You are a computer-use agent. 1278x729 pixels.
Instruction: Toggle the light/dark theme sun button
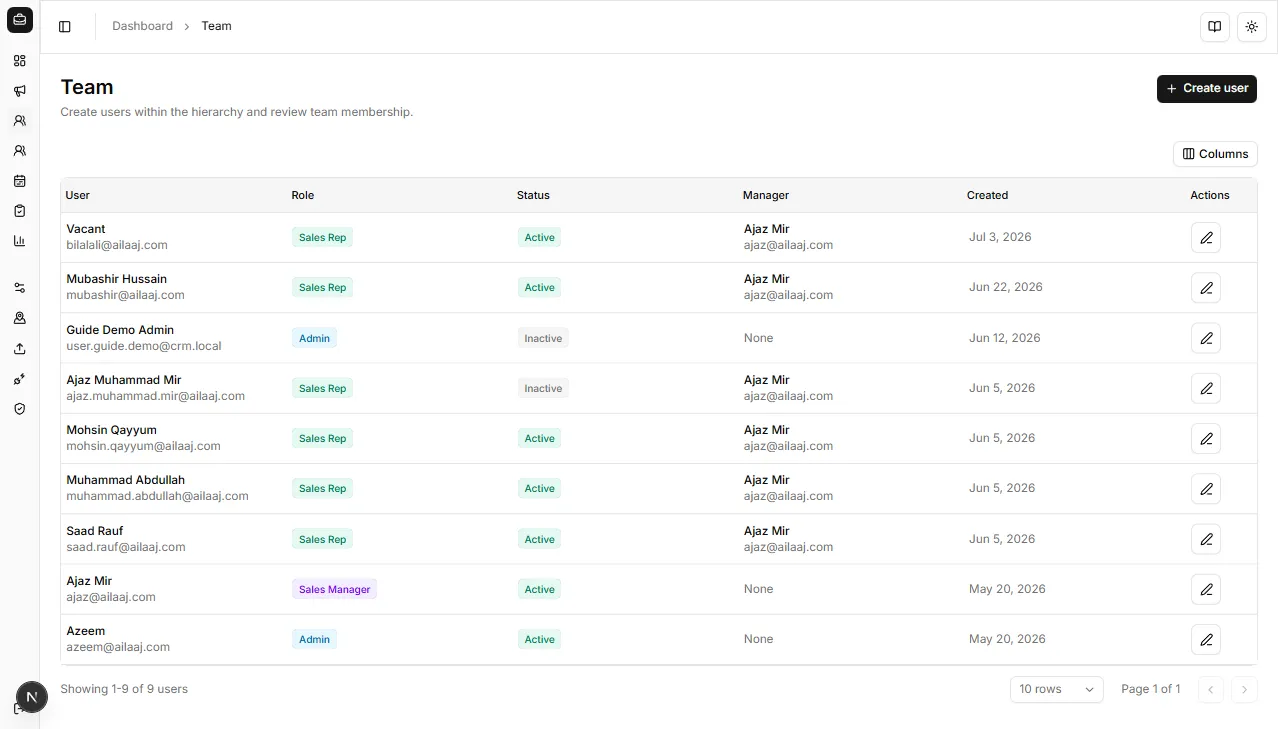point(1252,27)
